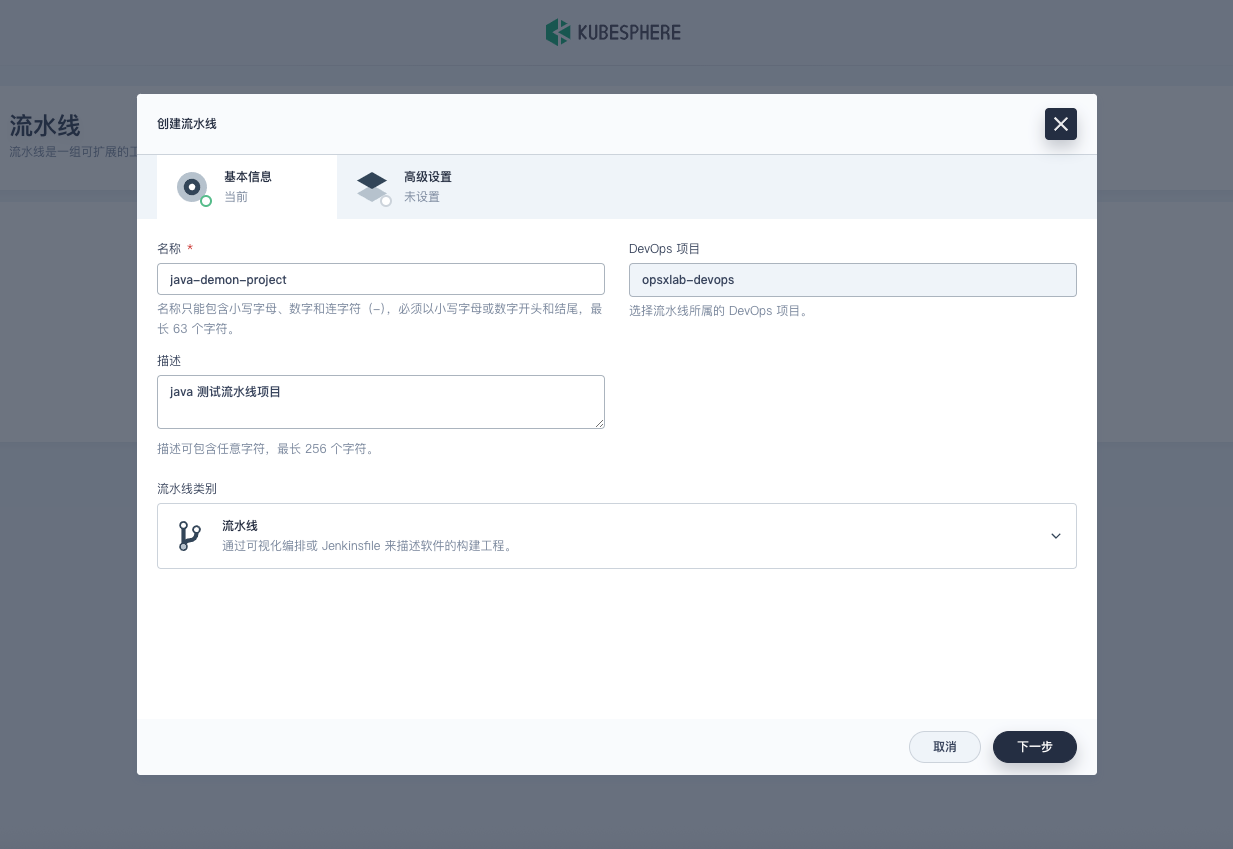
Task: Click the KUBESPHERE wordmark text
Action: 629,33
